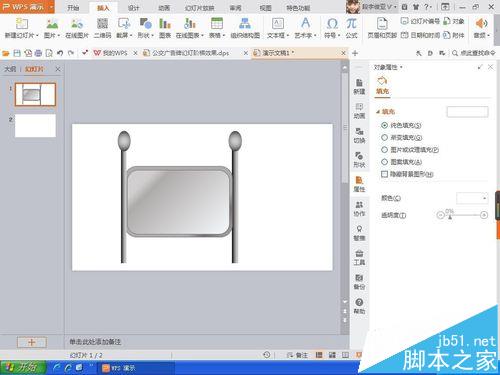The width and height of the screenshot is (500, 375).
Task: Switch to Slide Show (幻灯片放映) tab
Action: click(x=199, y=8)
